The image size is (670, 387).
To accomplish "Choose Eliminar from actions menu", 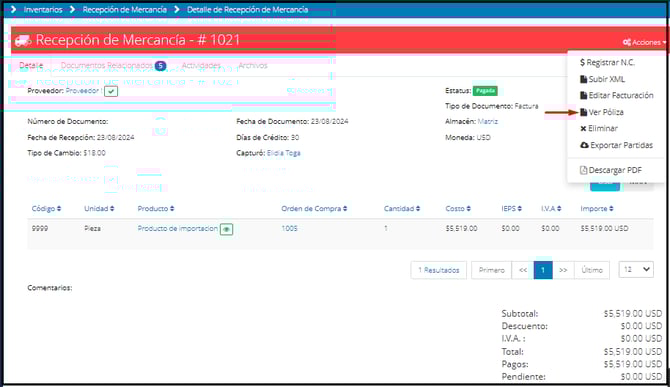I will click(x=599, y=128).
